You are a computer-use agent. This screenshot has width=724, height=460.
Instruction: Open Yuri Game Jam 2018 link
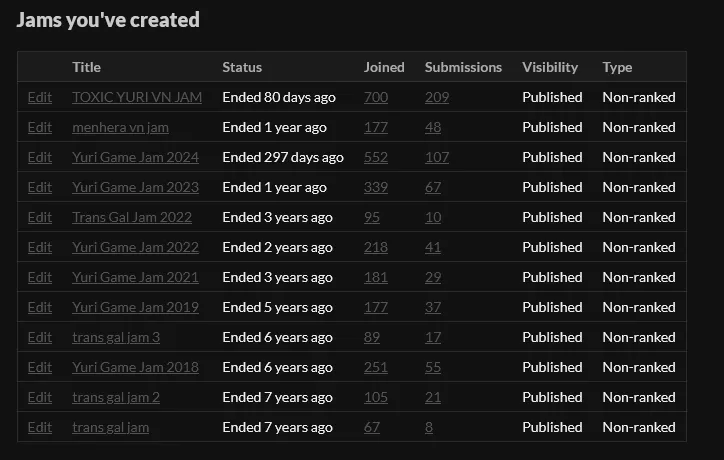click(135, 367)
